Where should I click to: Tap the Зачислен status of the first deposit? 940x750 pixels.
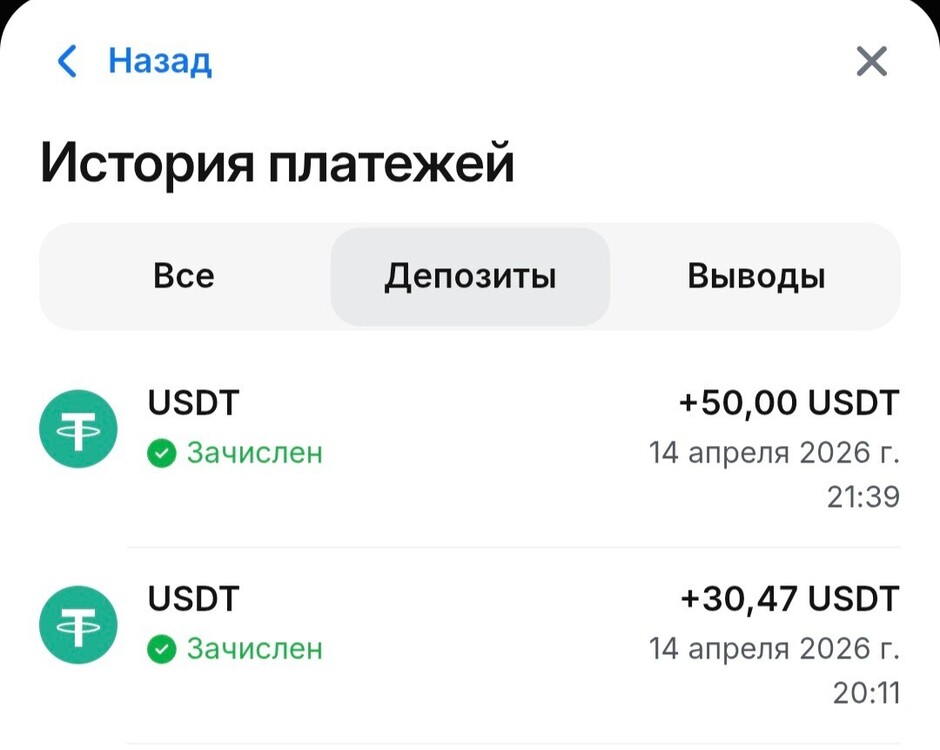(x=255, y=454)
